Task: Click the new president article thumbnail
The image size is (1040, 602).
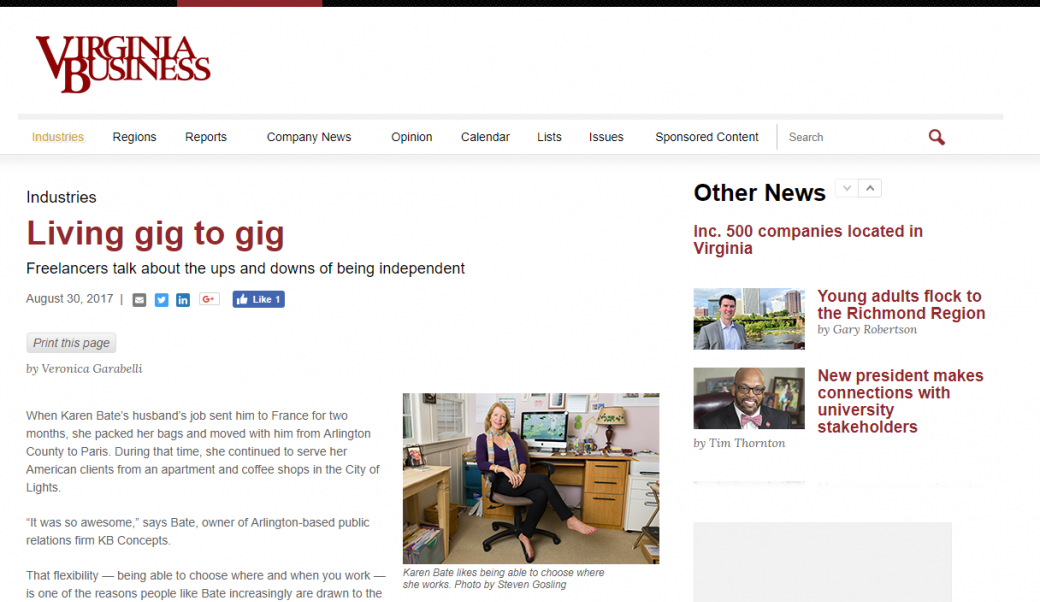Action: click(749, 398)
